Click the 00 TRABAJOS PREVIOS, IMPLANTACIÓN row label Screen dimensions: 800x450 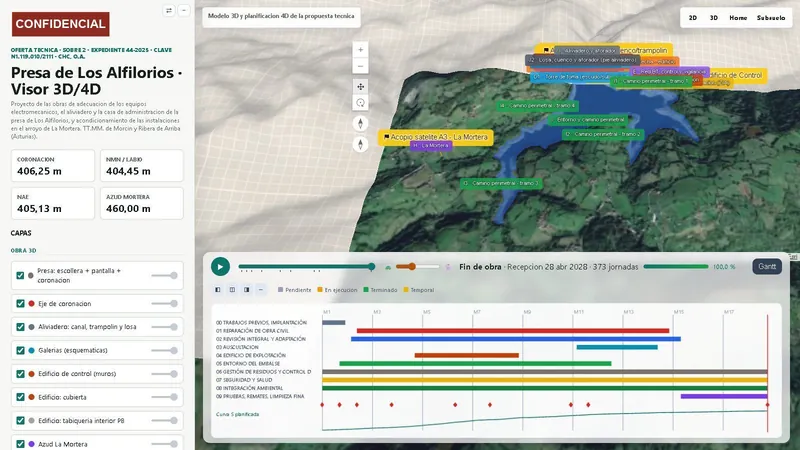pyautogui.click(x=261, y=322)
